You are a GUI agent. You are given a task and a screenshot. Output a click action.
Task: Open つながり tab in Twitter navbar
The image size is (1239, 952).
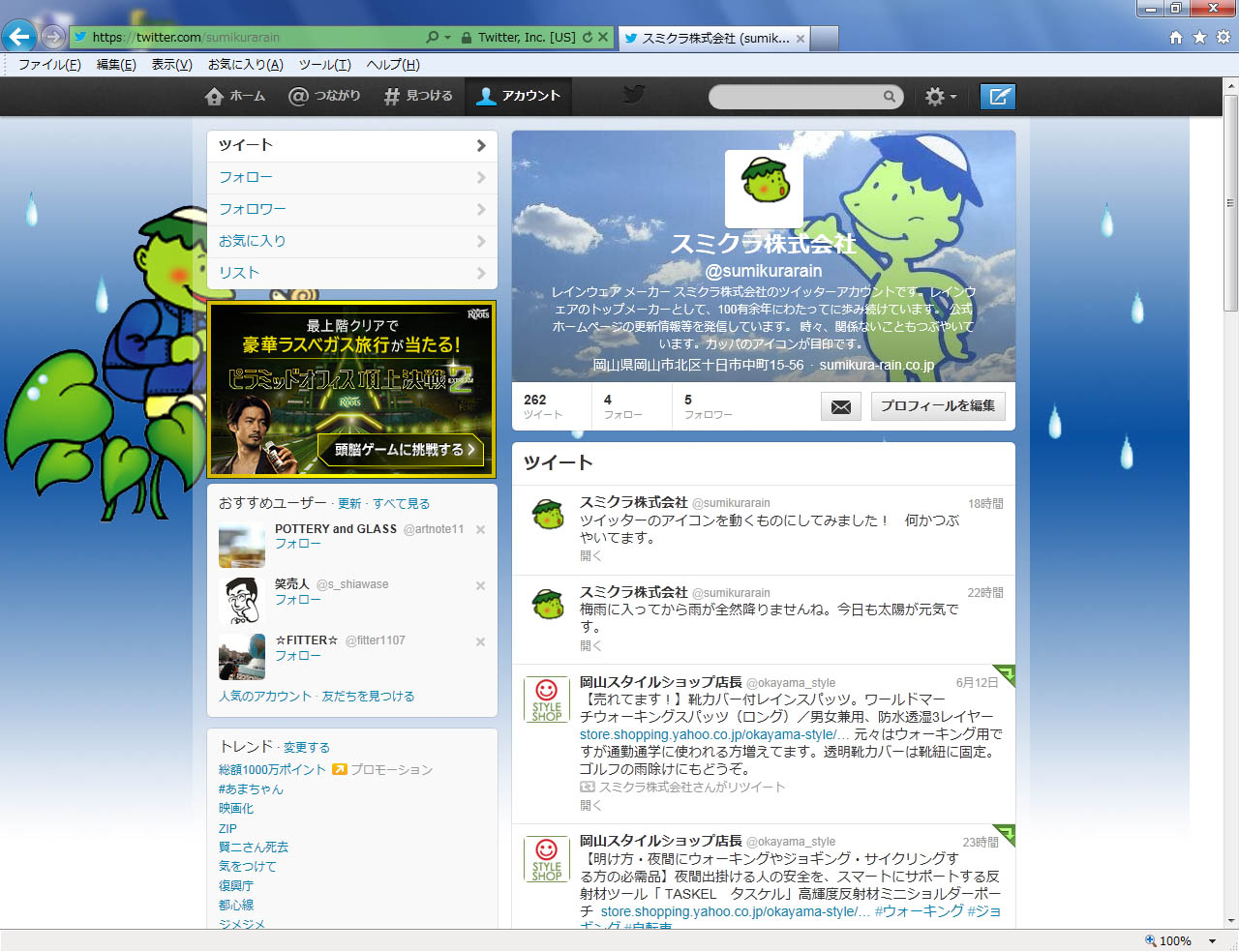324,96
